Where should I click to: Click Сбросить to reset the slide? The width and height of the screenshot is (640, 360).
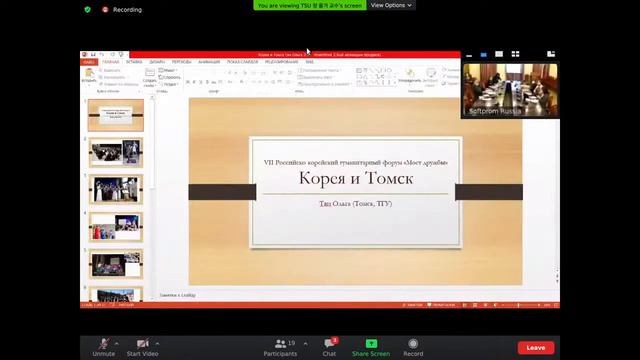coord(169,77)
